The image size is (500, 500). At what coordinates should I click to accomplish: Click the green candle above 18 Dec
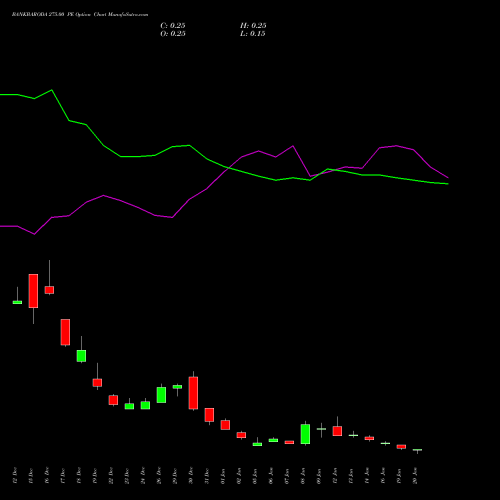tap(81, 356)
